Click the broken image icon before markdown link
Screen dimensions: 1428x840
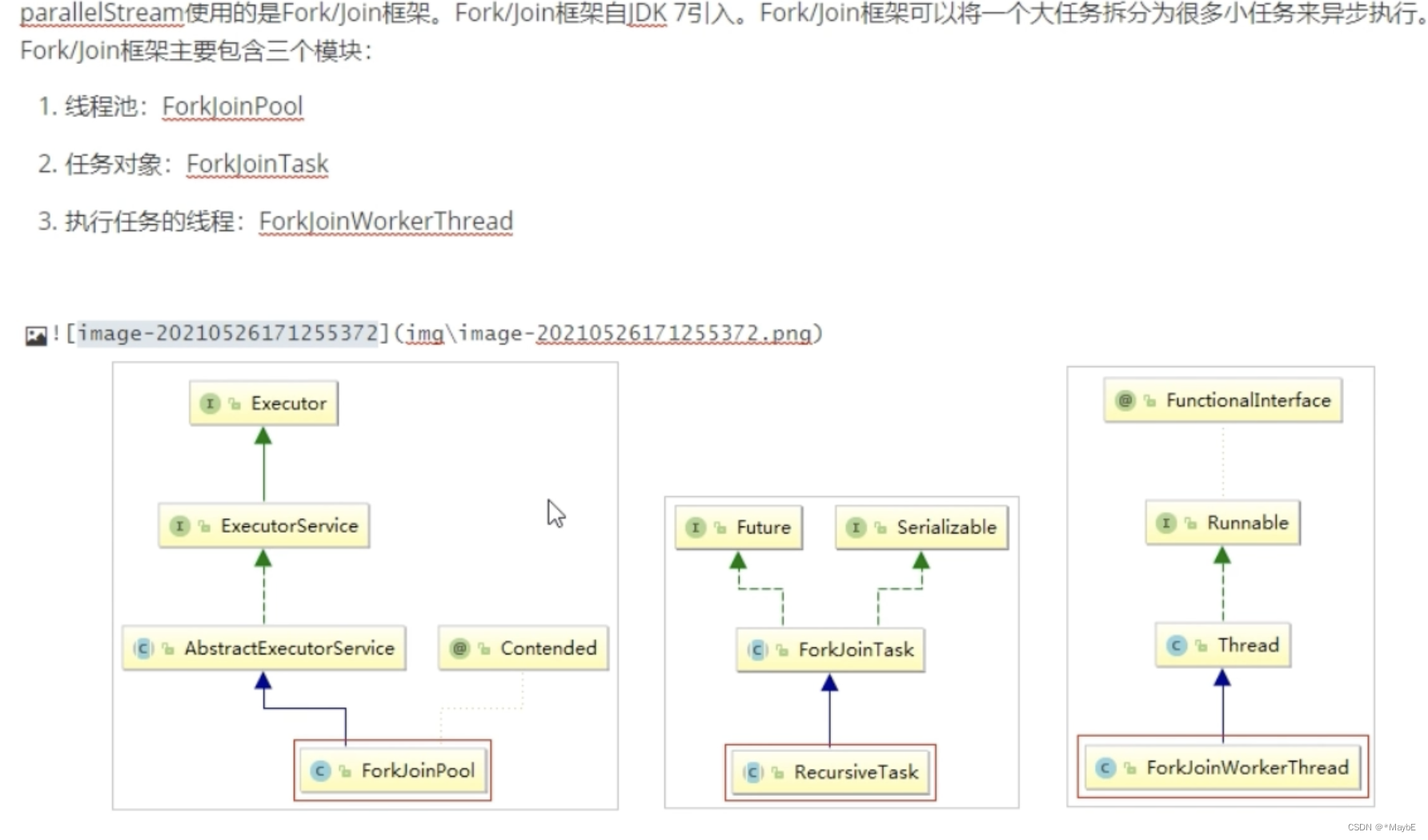pyautogui.click(x=36, y=335)
